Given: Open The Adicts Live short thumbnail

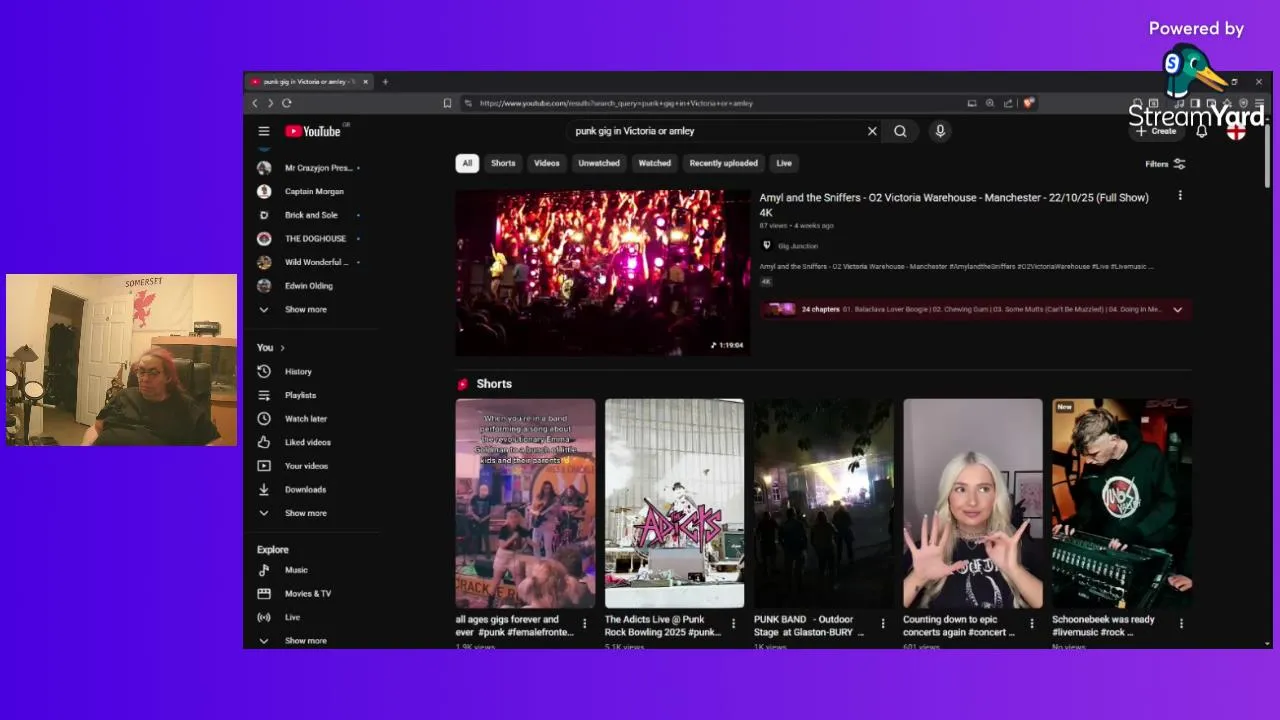Looking at the screenshot, I should coord(674,503).
